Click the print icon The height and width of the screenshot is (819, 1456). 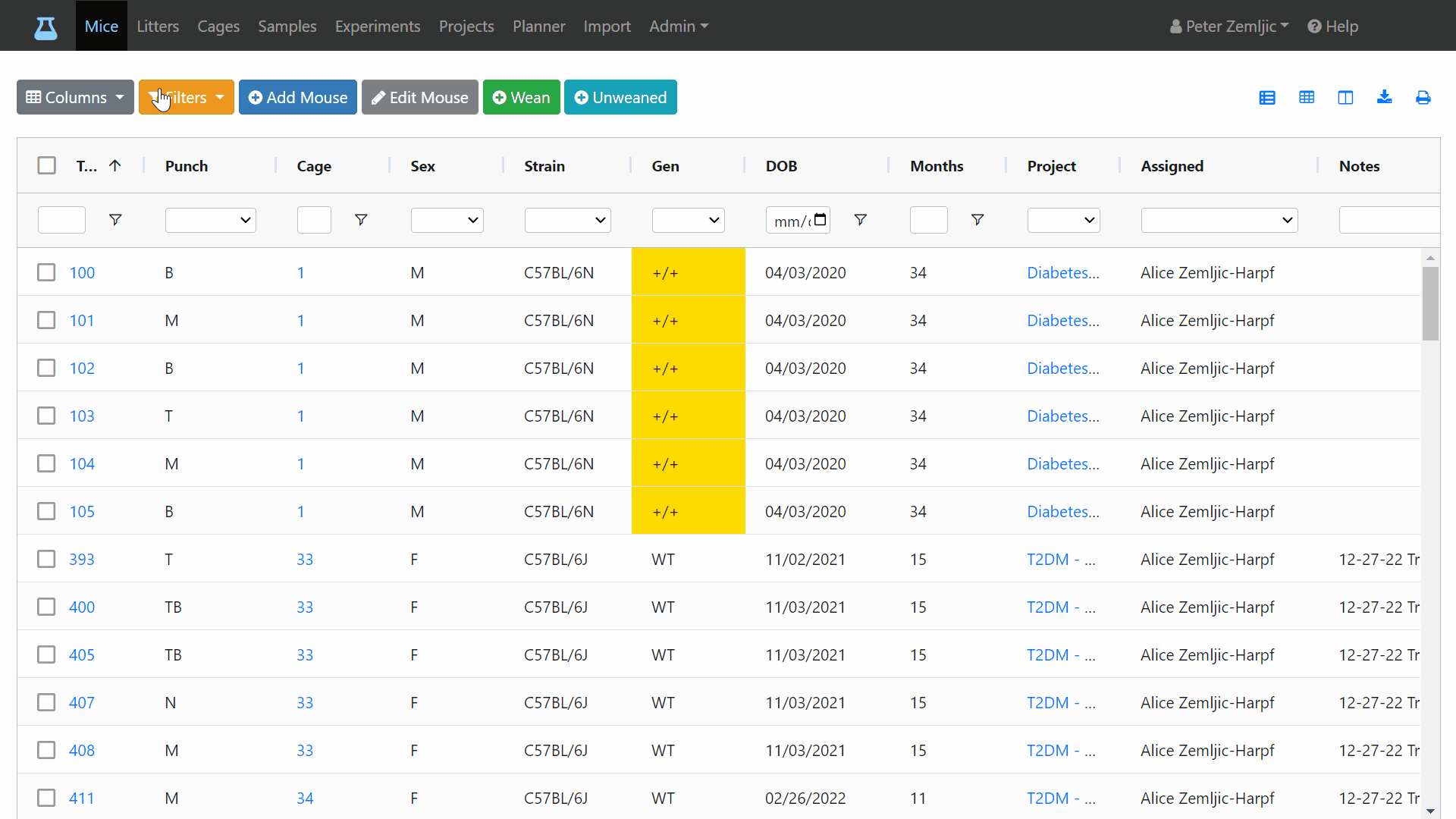point(1423,98)
